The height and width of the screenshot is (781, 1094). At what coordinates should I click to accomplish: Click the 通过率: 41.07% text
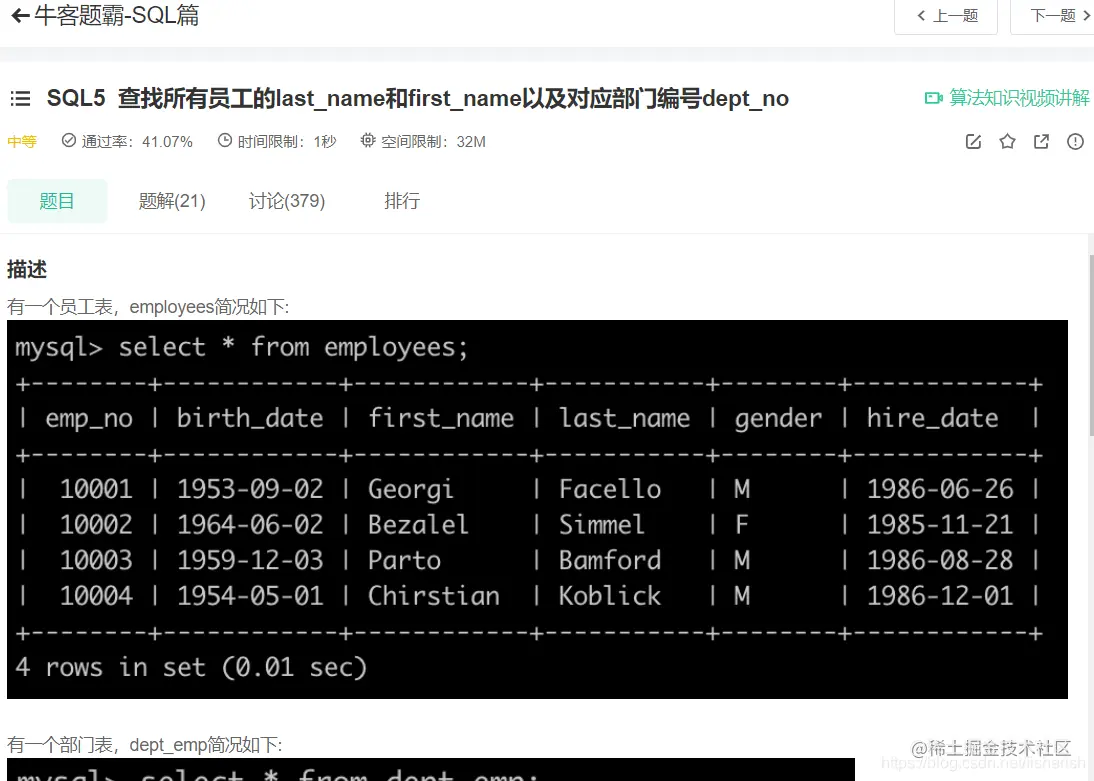tap(127, 142)
